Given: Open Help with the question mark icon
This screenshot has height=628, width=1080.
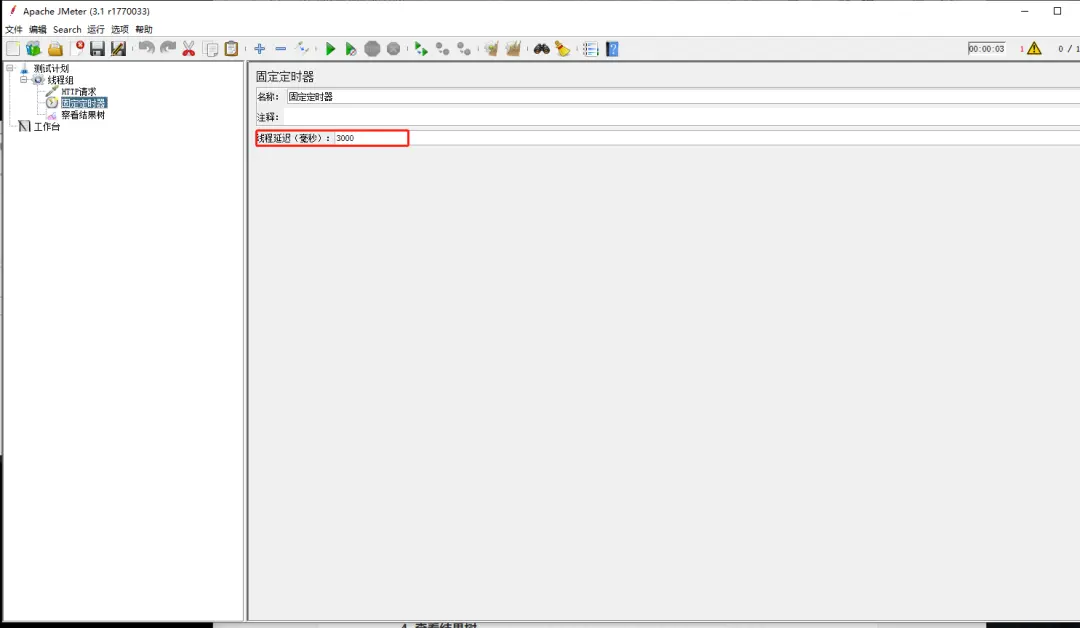Looking at the screenshot, I should pyautogui.click(x=612, y=49).
